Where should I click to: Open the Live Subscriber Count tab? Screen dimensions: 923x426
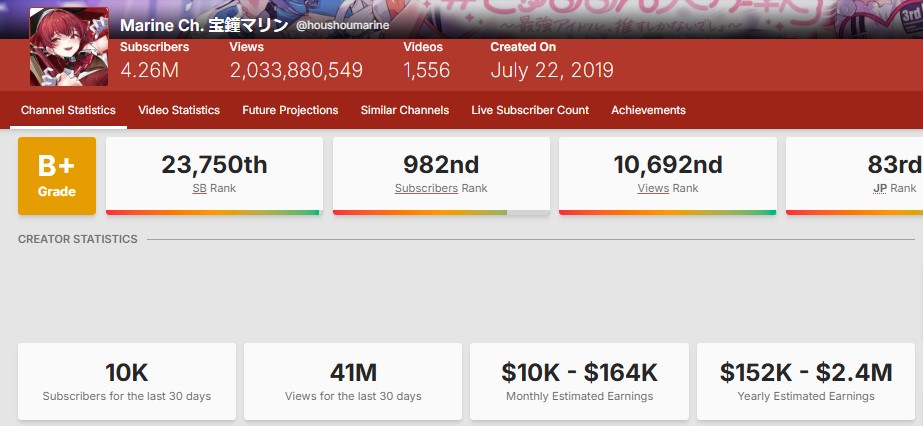[x=530, y=110]
